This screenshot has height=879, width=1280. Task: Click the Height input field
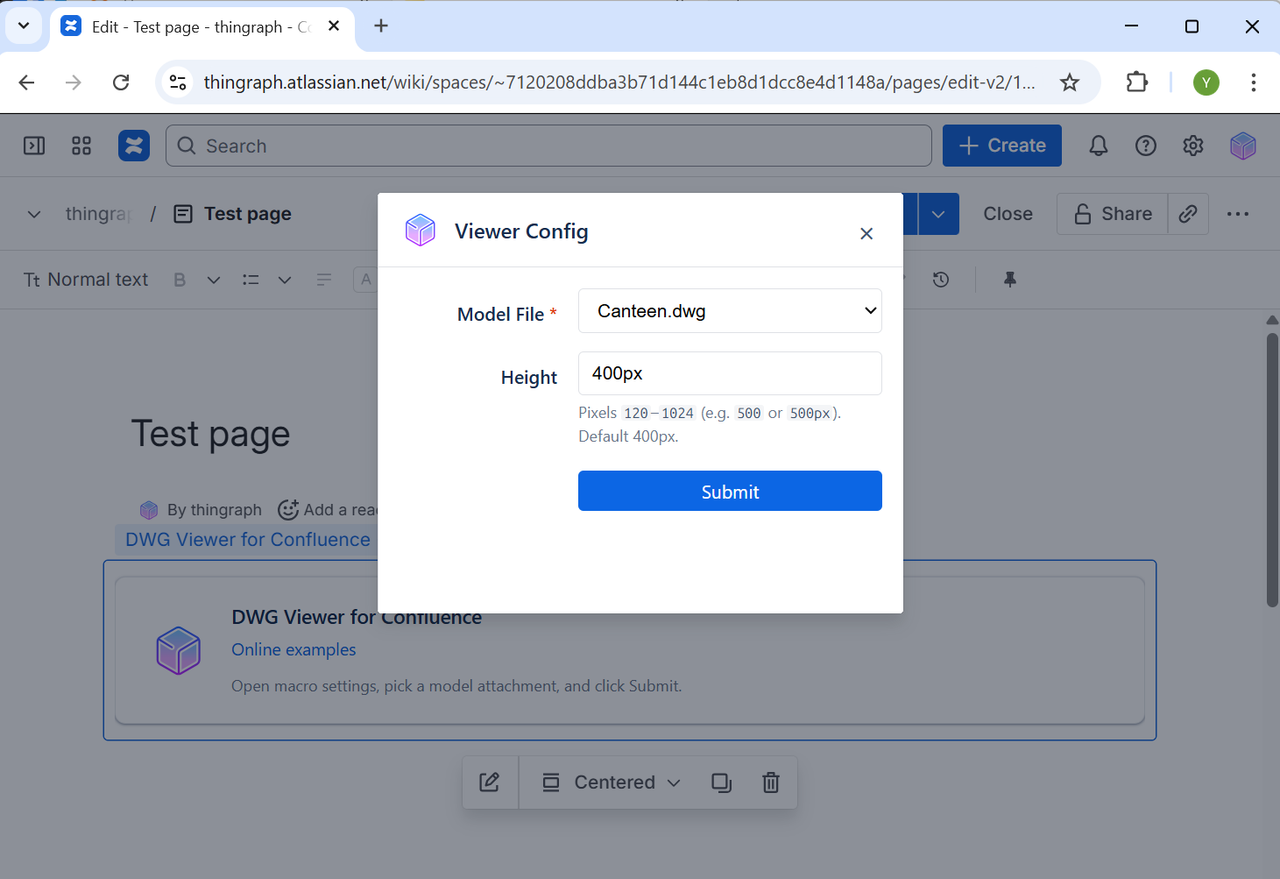(x=730, y=373)
